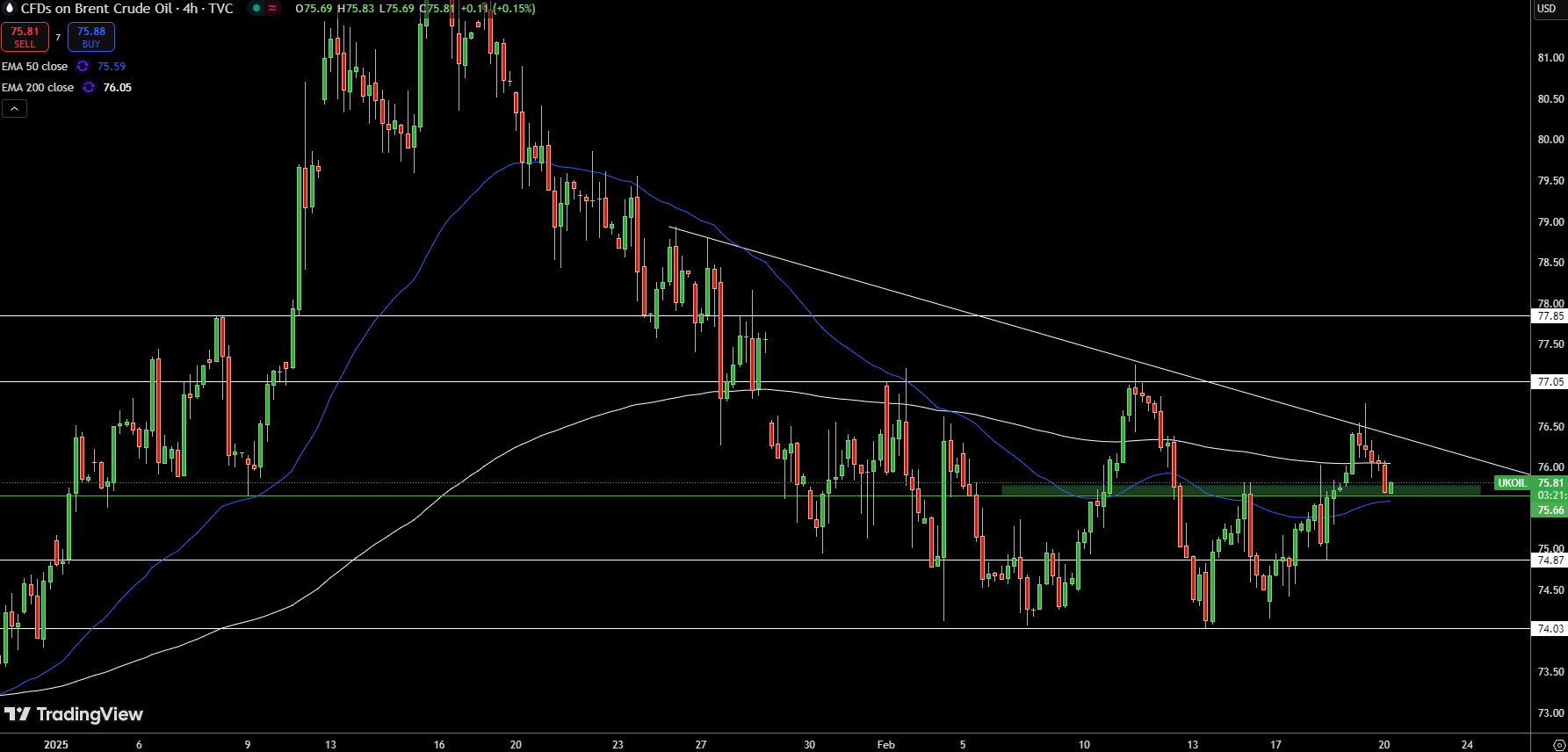Screen dimensions: 1568x752
Task: Click the percent change +0.15% value
Action: (515, 8)
